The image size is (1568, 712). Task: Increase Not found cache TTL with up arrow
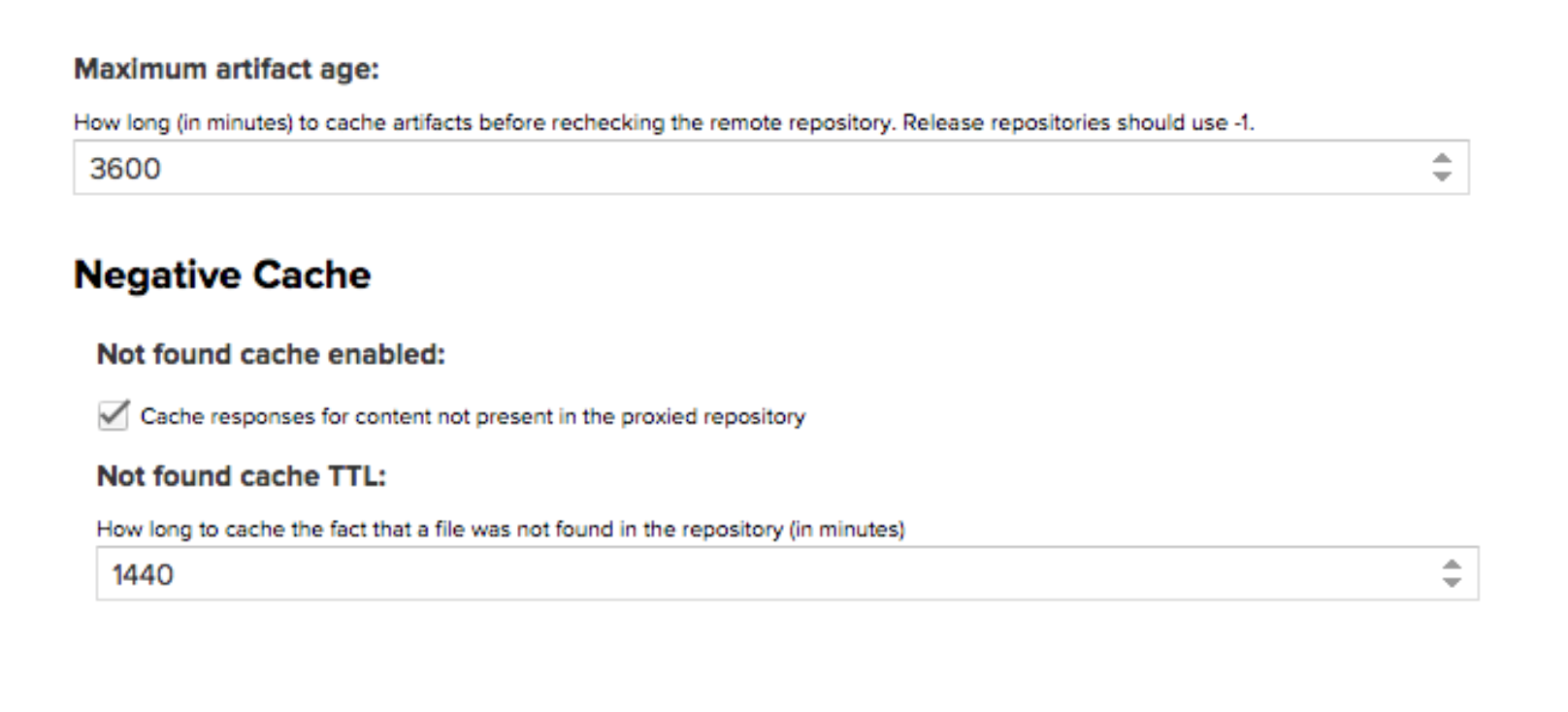click(1452, 565)
